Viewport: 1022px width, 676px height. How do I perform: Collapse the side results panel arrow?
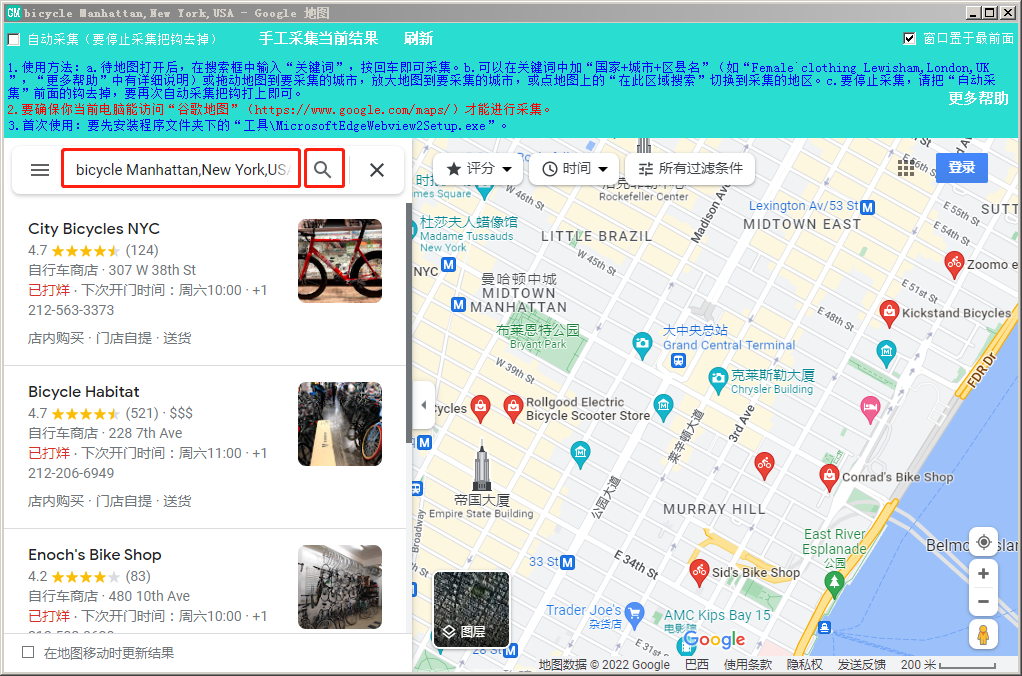pos(422,406)
